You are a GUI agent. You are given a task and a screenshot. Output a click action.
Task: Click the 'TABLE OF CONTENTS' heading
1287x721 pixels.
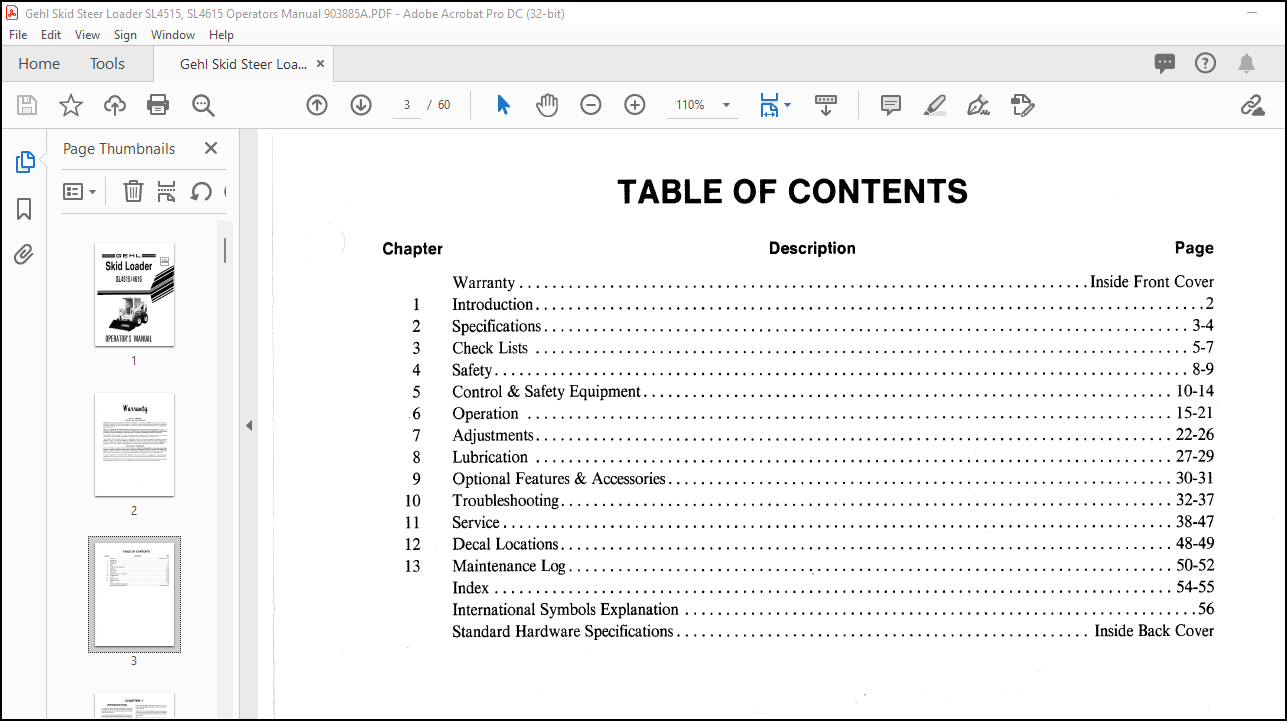tap(793, 191)
